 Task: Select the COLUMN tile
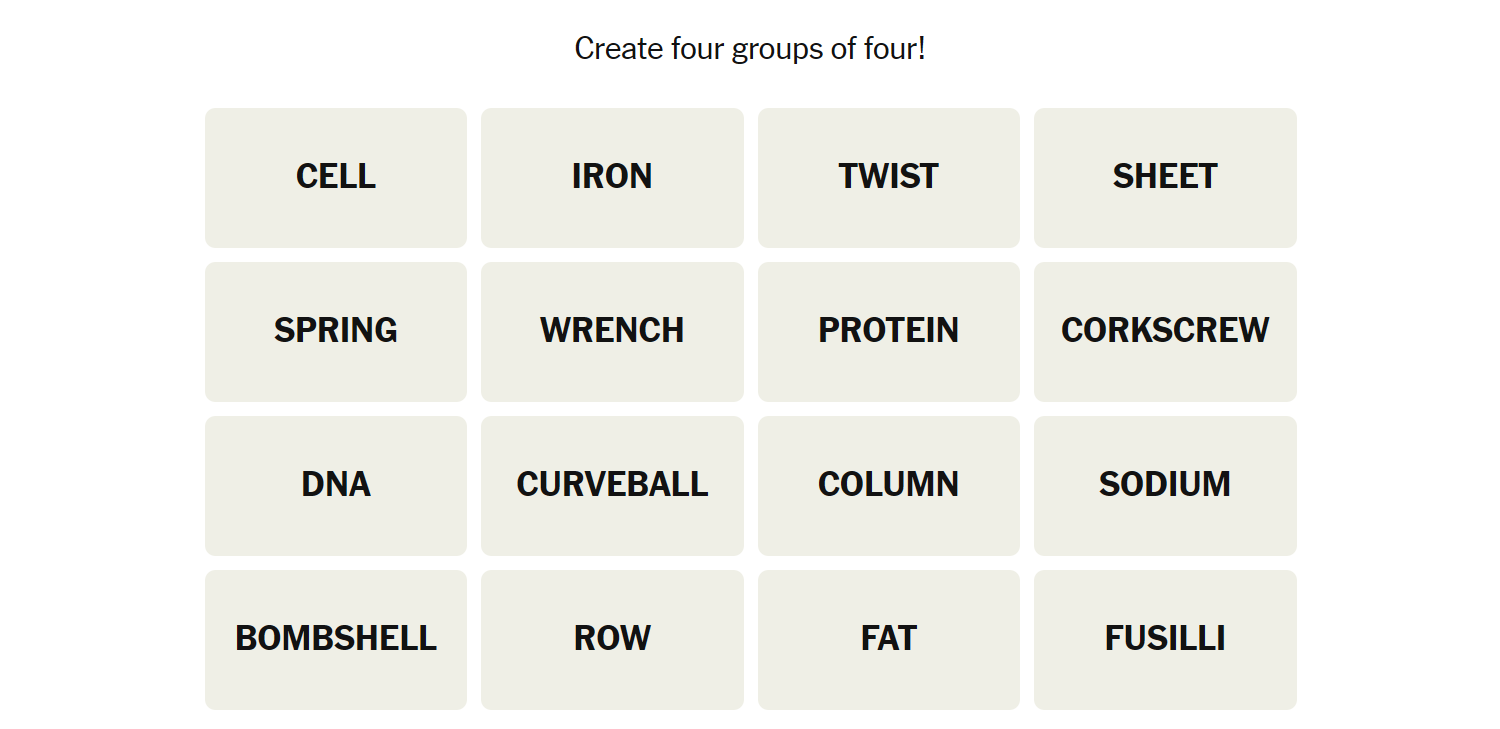coord(888,485)
